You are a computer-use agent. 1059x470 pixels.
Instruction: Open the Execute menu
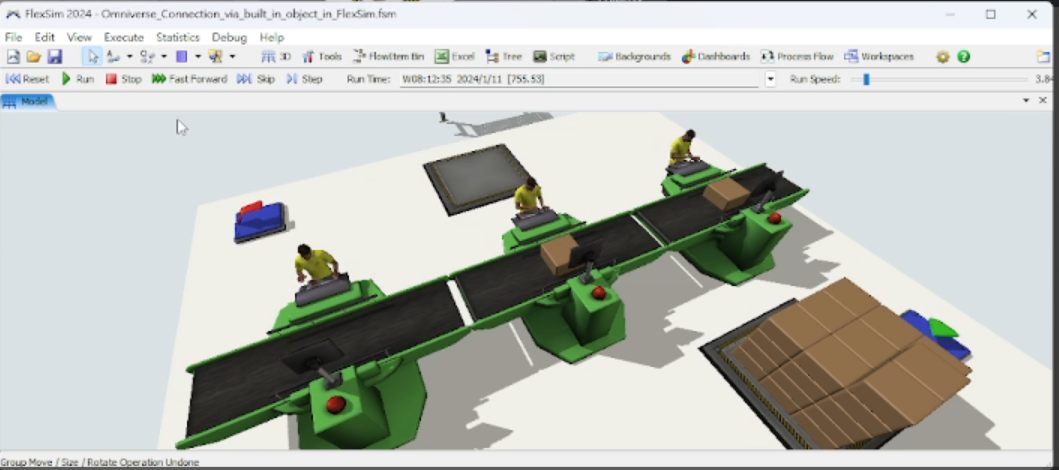click(124, 37)
